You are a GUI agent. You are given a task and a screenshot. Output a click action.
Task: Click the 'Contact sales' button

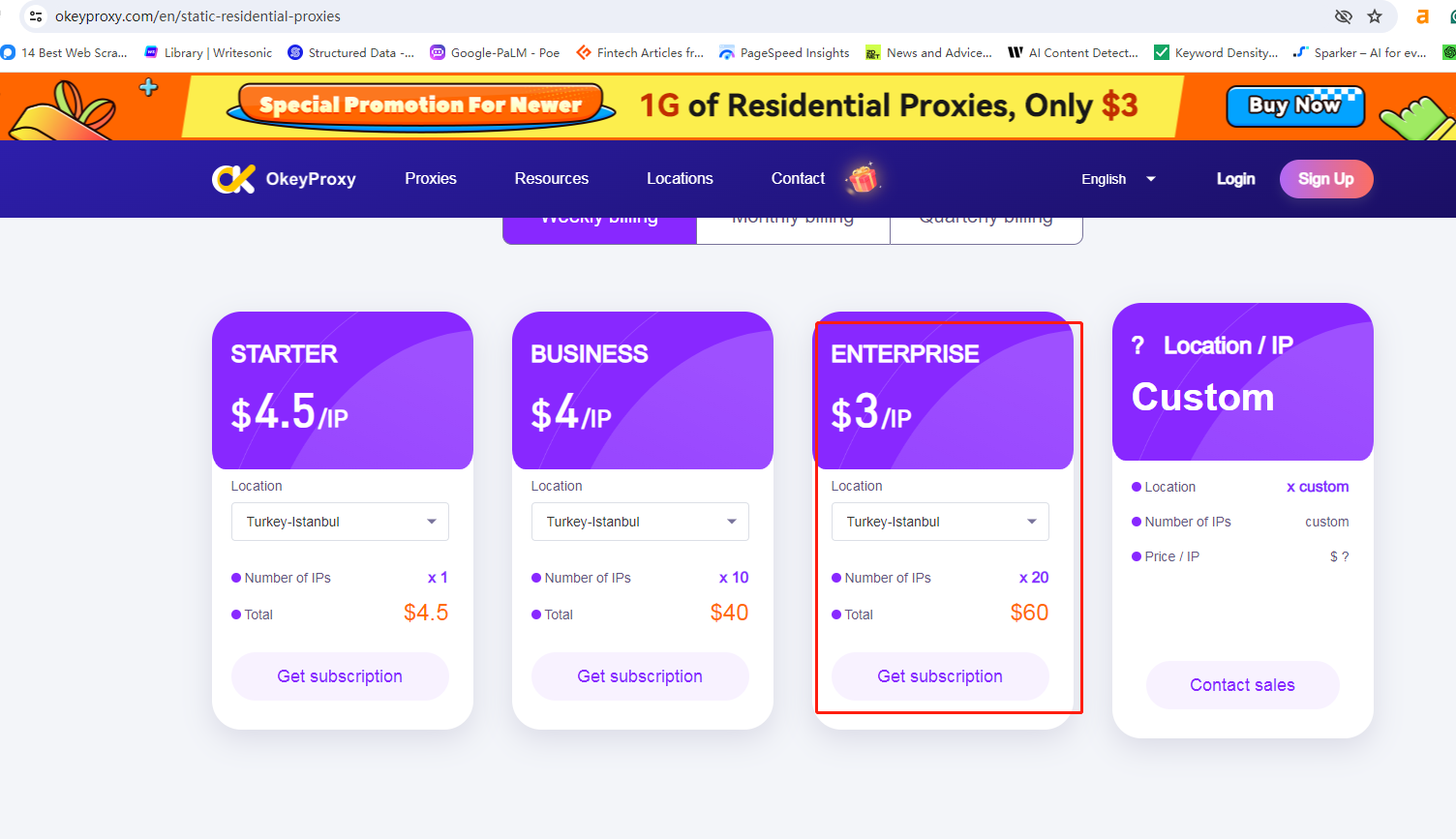click(x=1242, y=685)
